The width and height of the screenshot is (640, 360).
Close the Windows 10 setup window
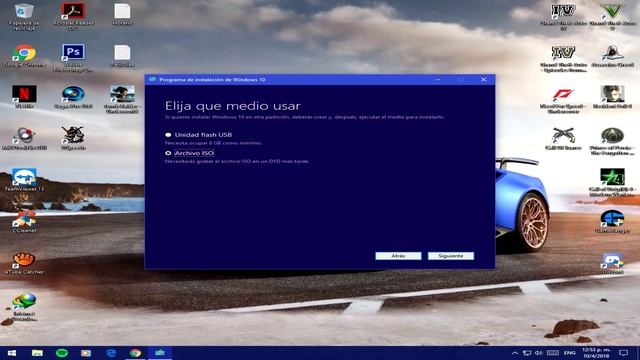coord(483,80)
